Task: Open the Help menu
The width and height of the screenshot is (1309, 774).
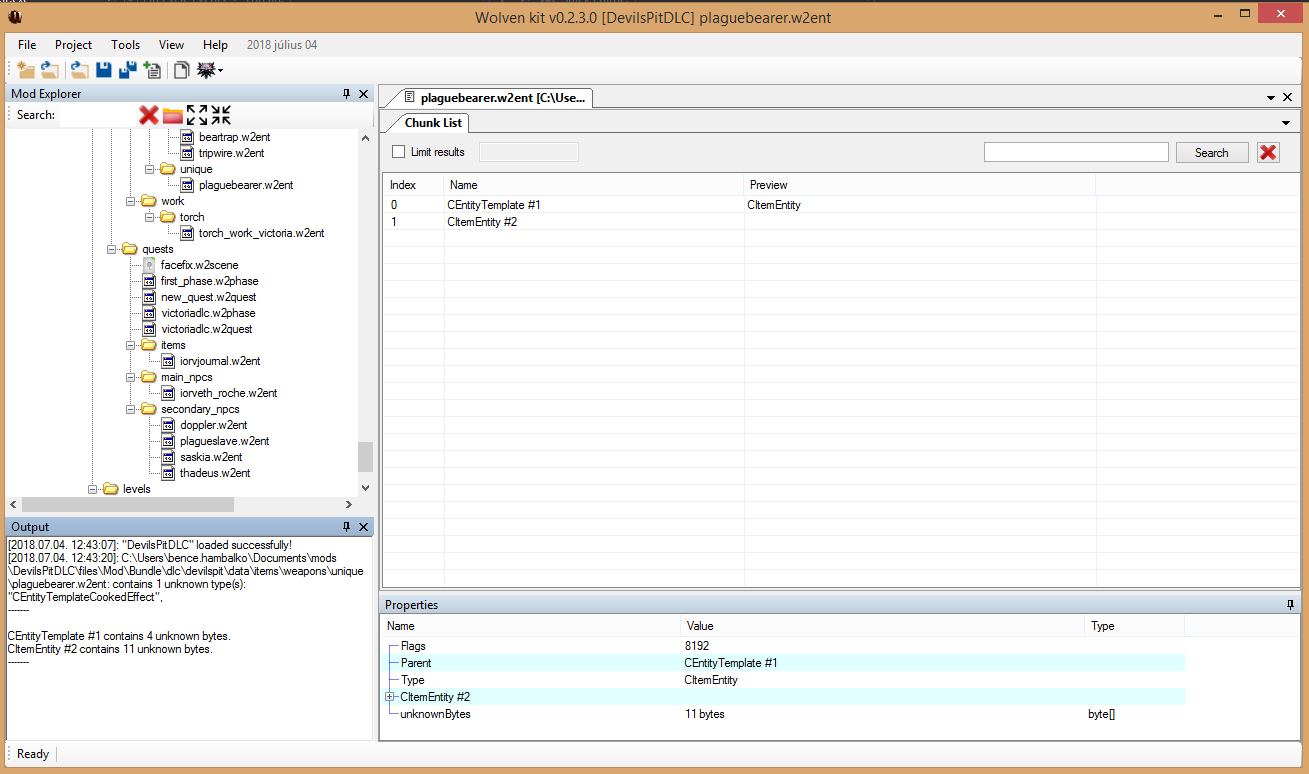Action: coord(215,45)
